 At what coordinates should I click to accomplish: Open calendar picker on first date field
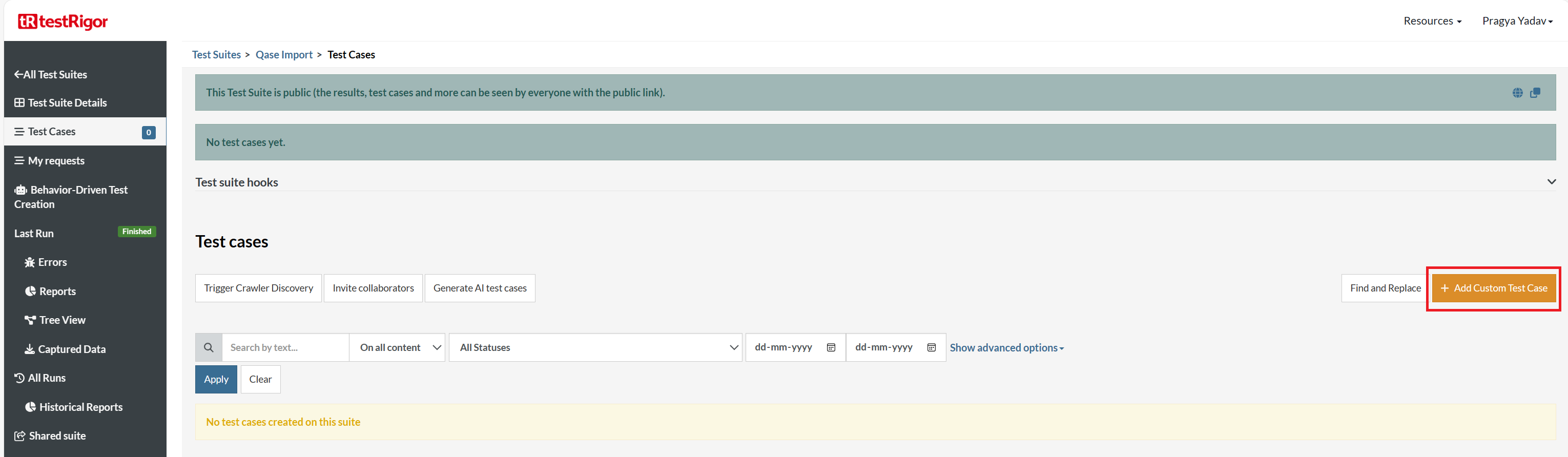(831, 347)
